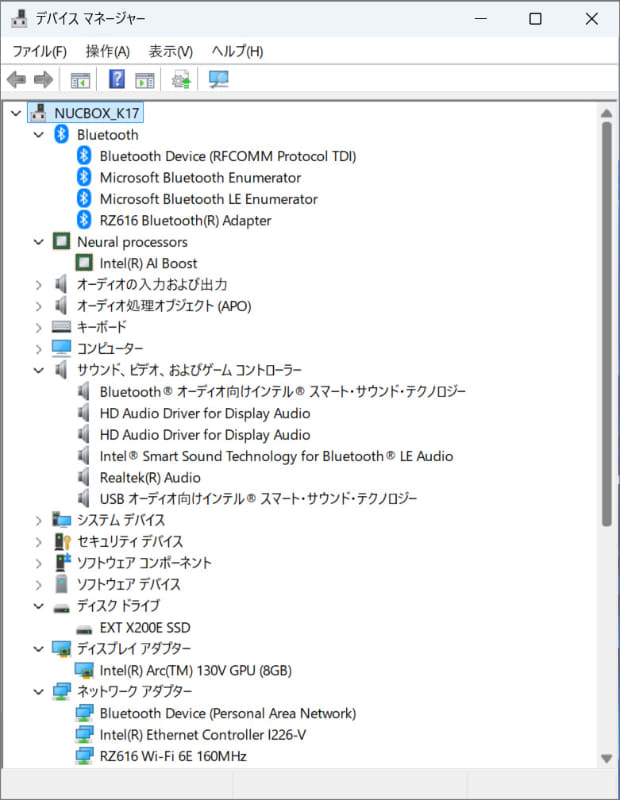Click the Forward arrow toolbar icon
This screenshot has width=620, height=800.
(x=43, y=80)
